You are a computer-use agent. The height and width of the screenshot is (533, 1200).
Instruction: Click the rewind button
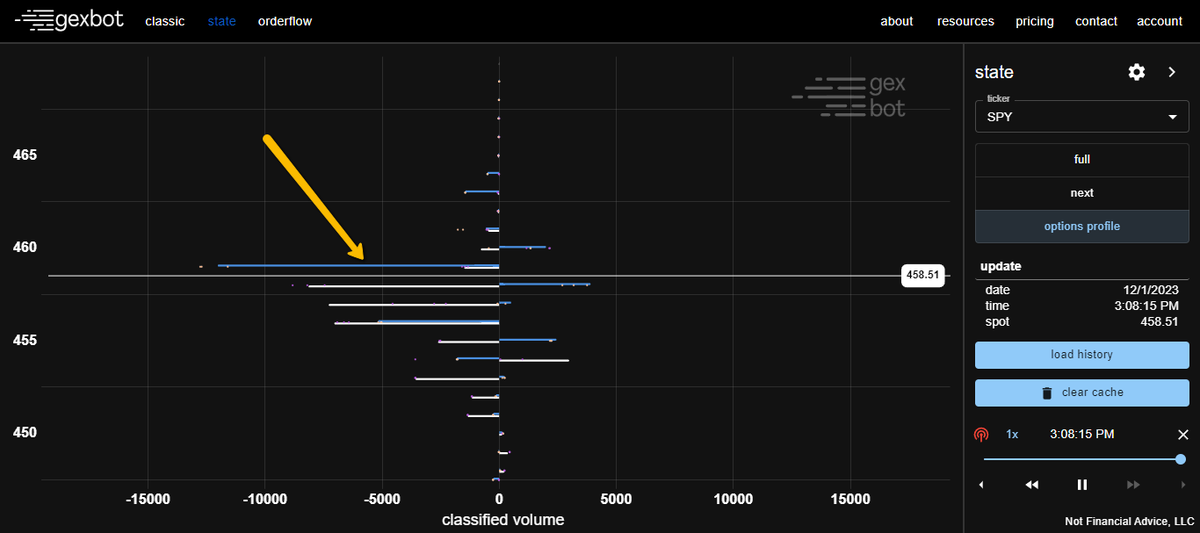click(1032, 485)
